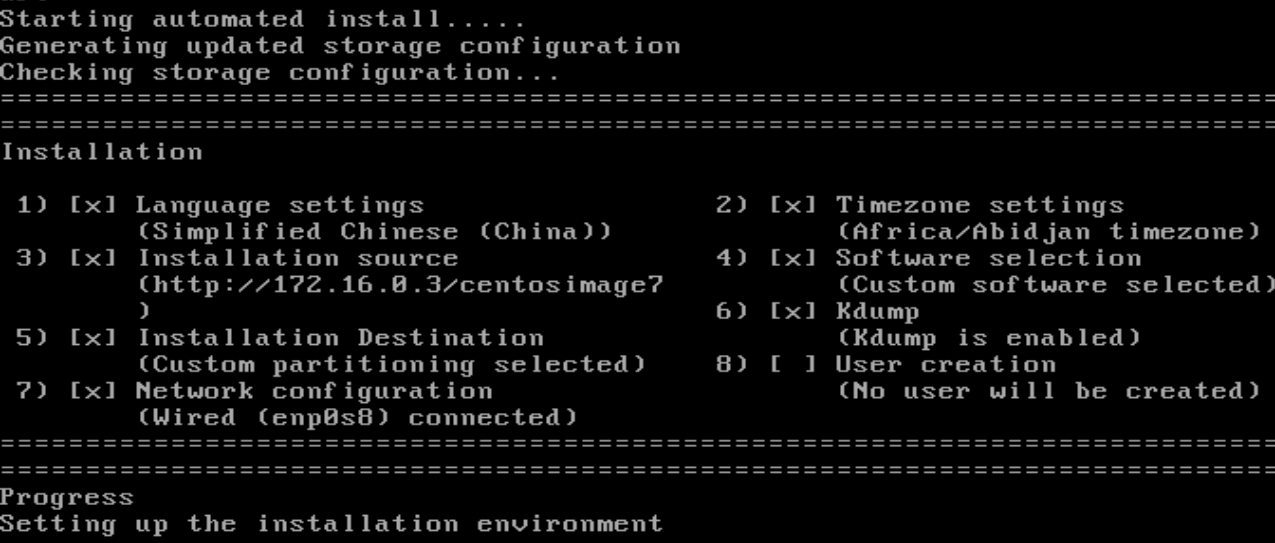Click the "Simplified Chinese (China)" language value
Image resolution: width=1275 pixels, height=543 pixels.
373,232
